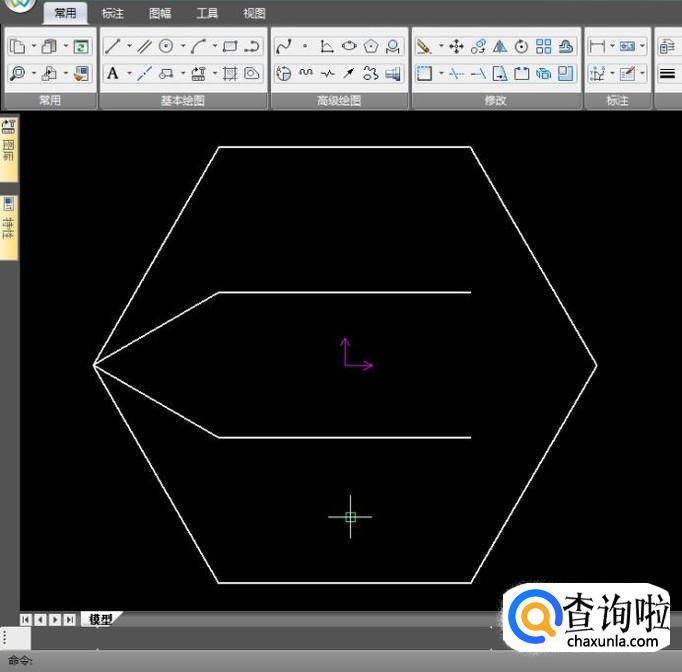
Task: Select the Circle drawing tool
Action: (166, 46)
